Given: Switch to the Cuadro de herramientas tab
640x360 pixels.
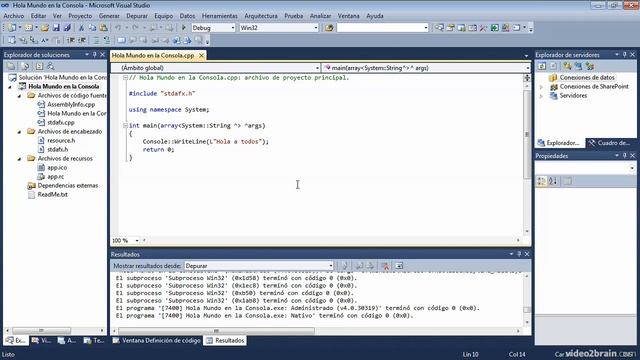Looking at the screenshot, I should pos(610,143).
